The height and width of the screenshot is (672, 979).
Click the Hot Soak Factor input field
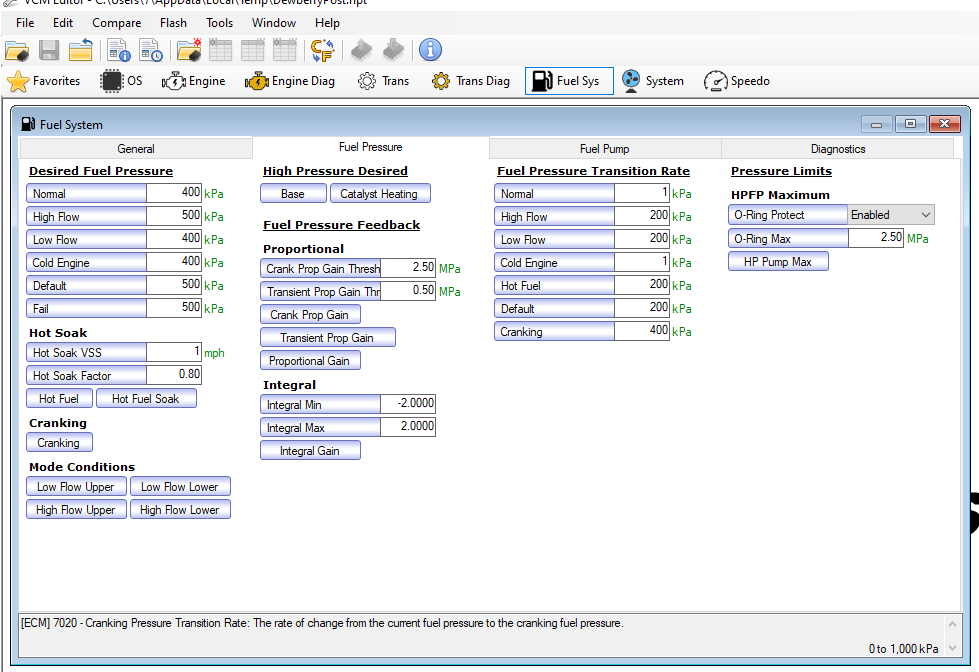[x=174, y=375]
